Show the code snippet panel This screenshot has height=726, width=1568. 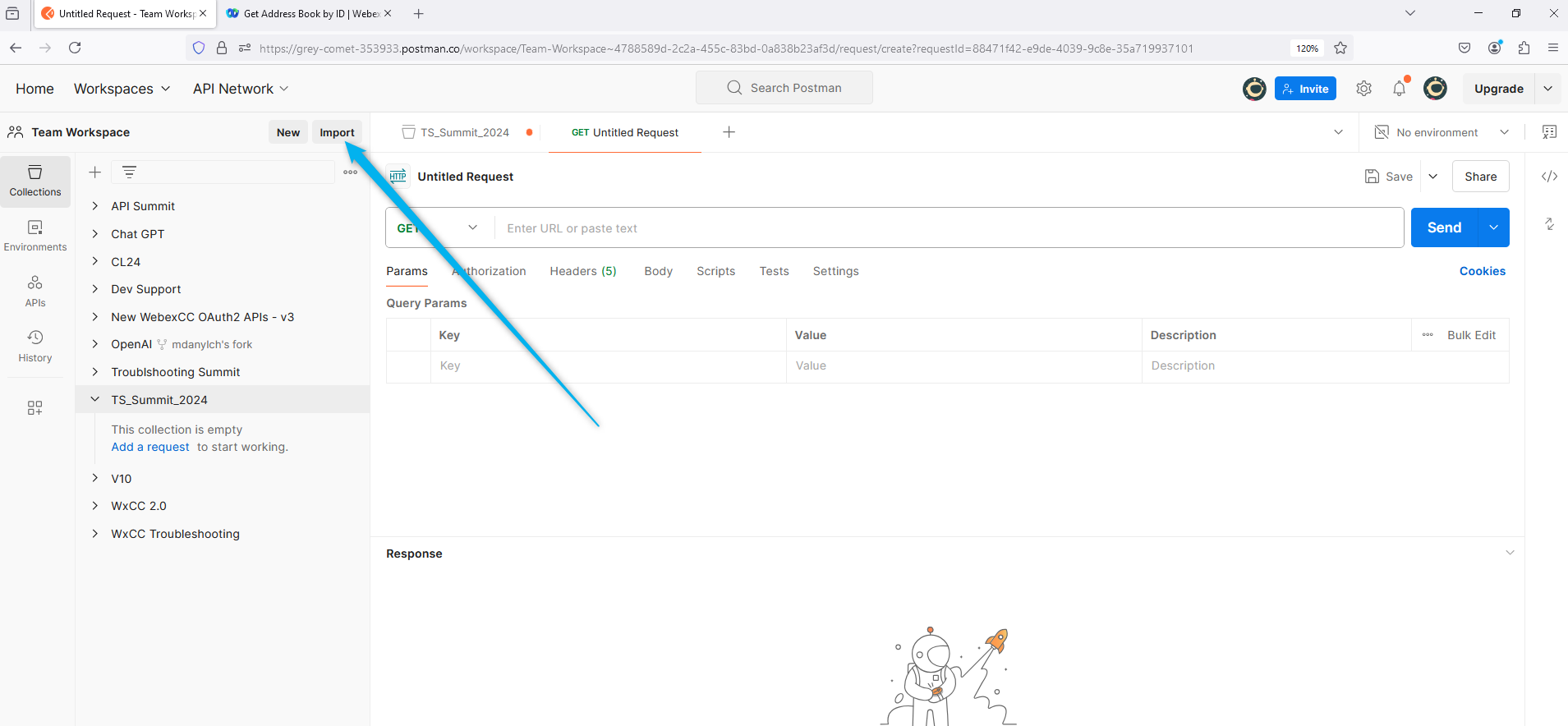(x=1549, y=177)
